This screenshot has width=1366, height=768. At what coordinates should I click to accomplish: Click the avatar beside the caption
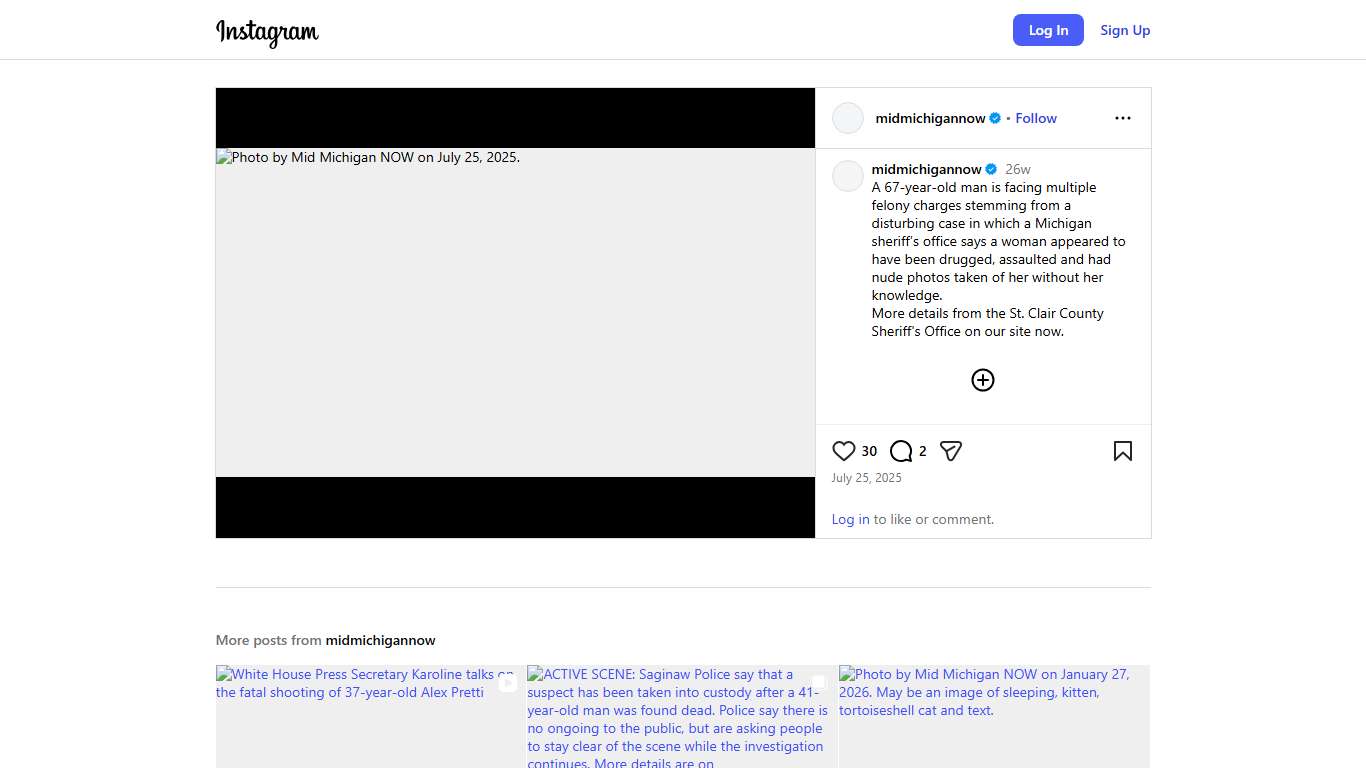(x=848, y=176)
